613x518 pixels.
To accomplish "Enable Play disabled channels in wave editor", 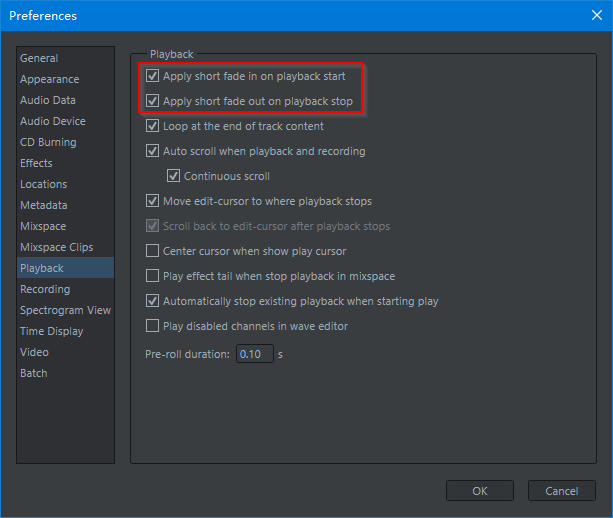I will [152, 326].
